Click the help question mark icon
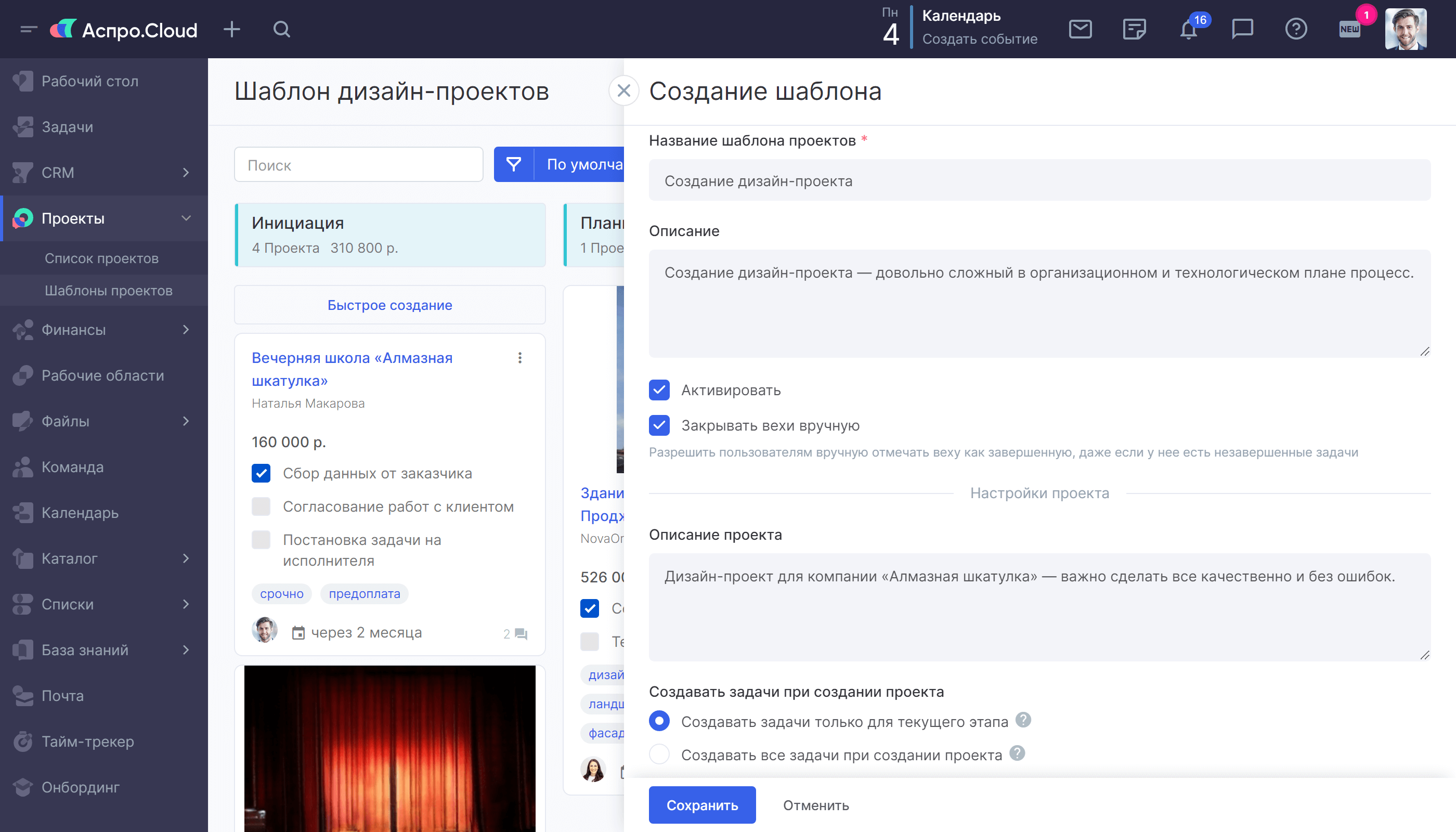 [x=1296, y=29]
